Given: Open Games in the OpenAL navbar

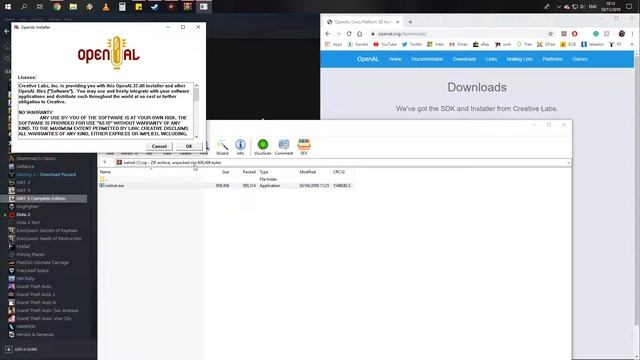Looking at the screenshot, I should (580, 59).
